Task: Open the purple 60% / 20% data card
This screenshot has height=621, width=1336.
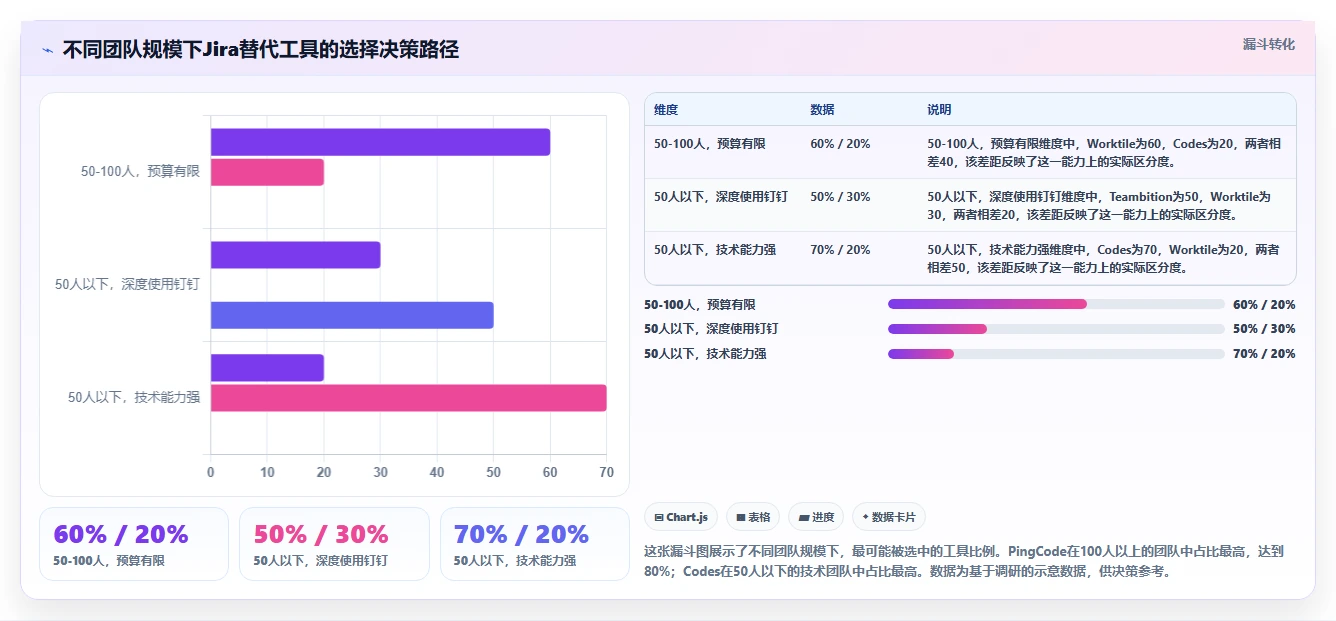Action: click(x=134, y=544)
